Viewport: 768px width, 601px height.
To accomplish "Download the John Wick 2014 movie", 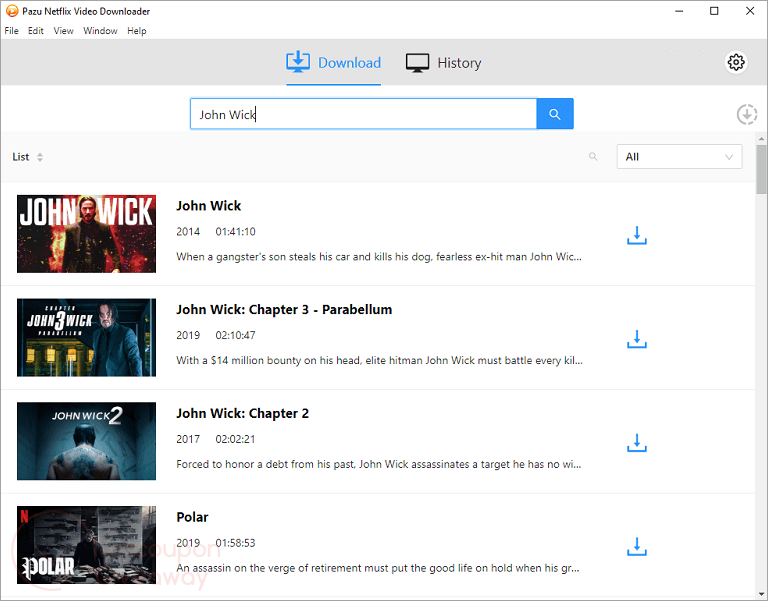I will tap(637, 236).
